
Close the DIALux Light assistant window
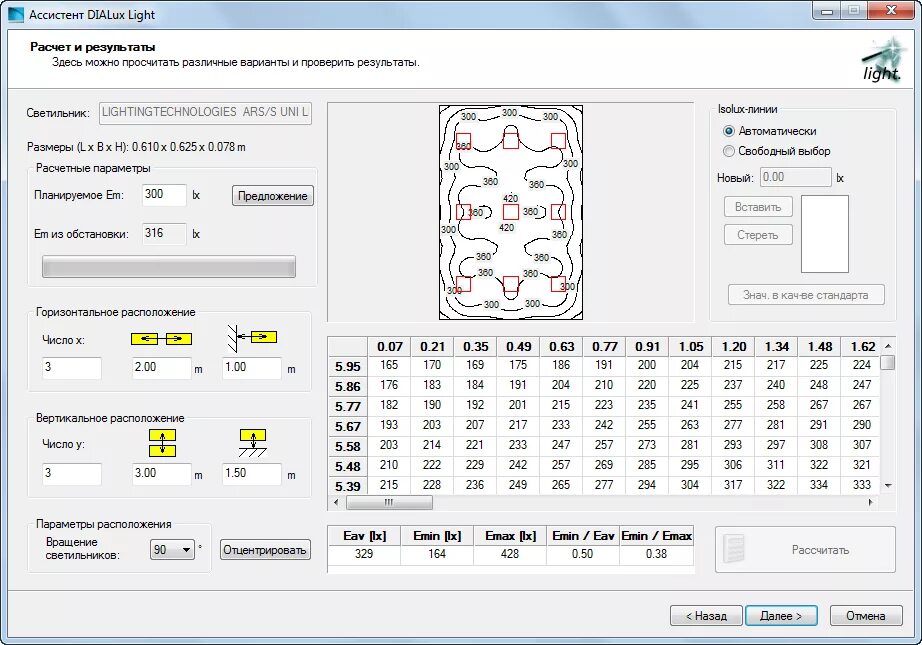pyautogui.click(x=891, y=11)
